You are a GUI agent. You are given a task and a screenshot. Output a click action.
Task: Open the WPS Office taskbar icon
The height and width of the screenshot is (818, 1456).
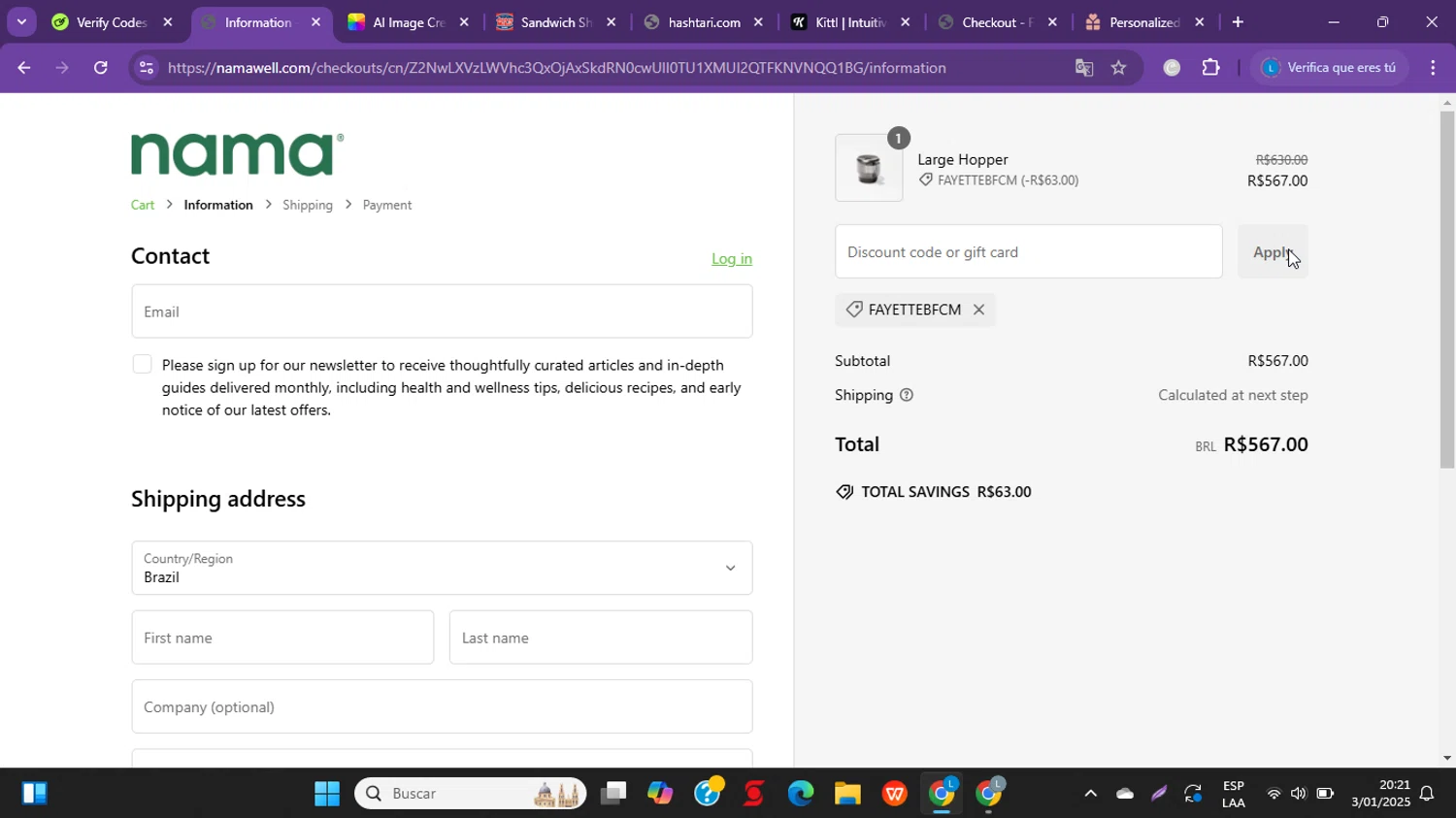pyautogui.click(x=895, y=794)
